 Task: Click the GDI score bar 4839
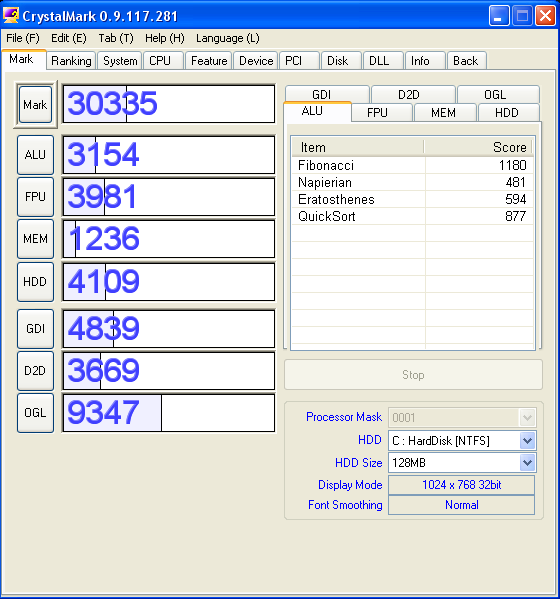(x=168, y=329)
